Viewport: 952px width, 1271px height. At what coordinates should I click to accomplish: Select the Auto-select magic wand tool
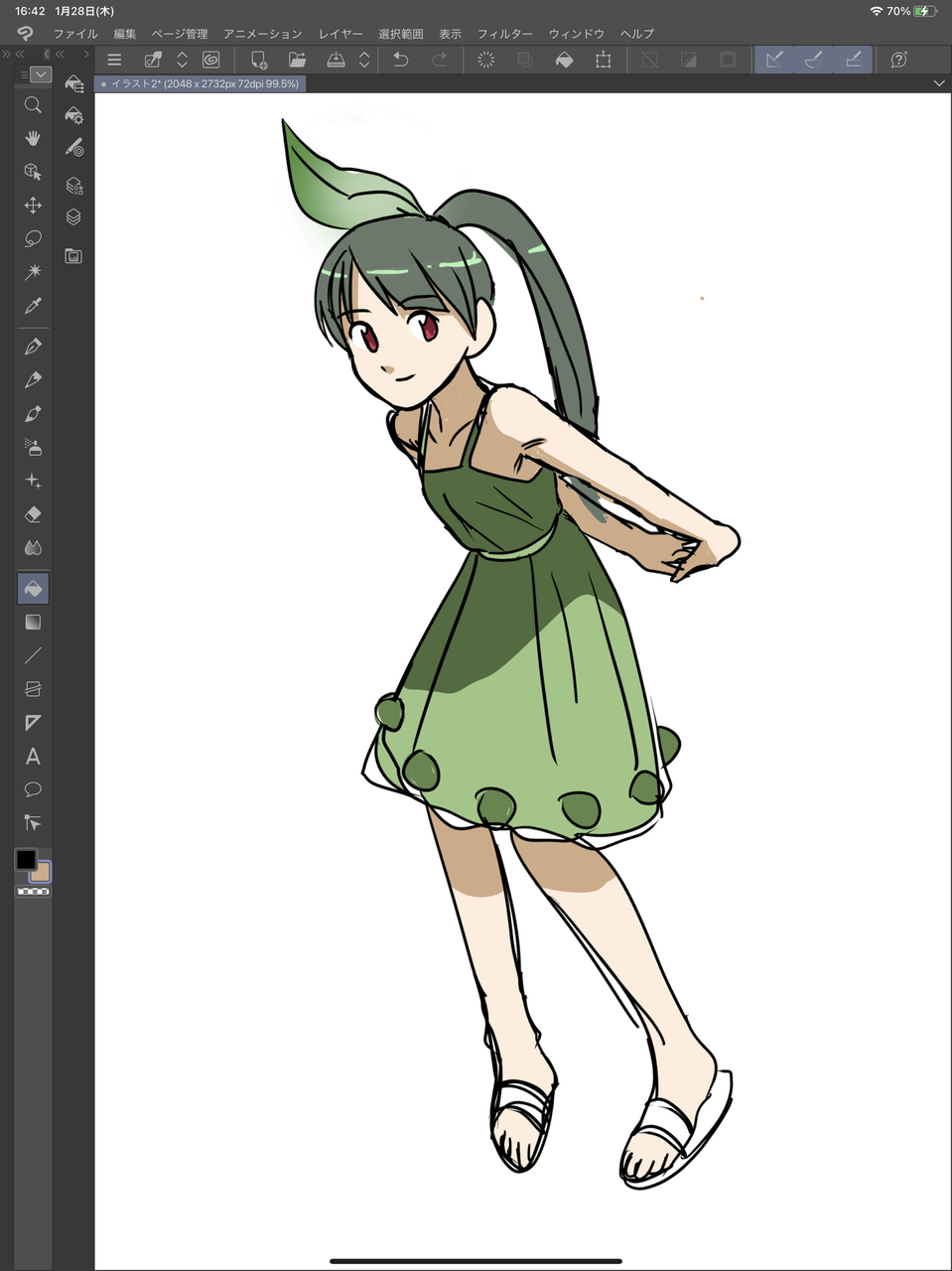(x=33, y=271)
